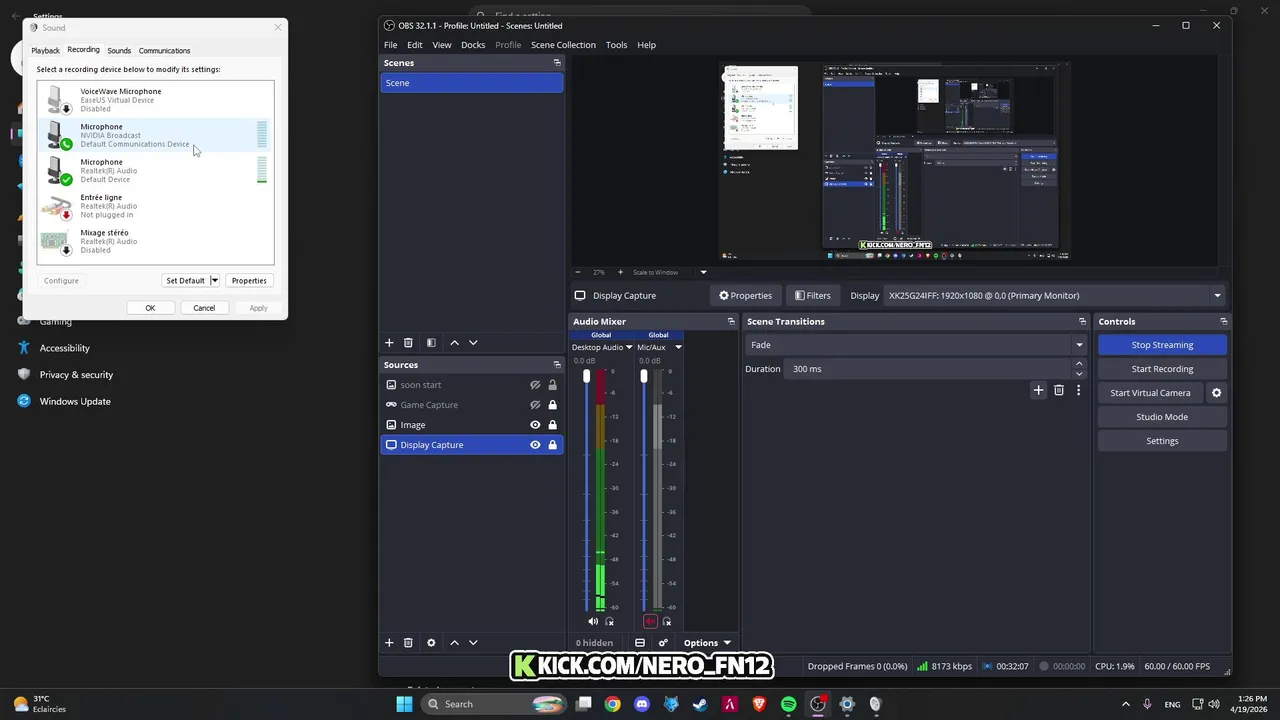Pop out the Scenes dock

(x=557, y=63)
